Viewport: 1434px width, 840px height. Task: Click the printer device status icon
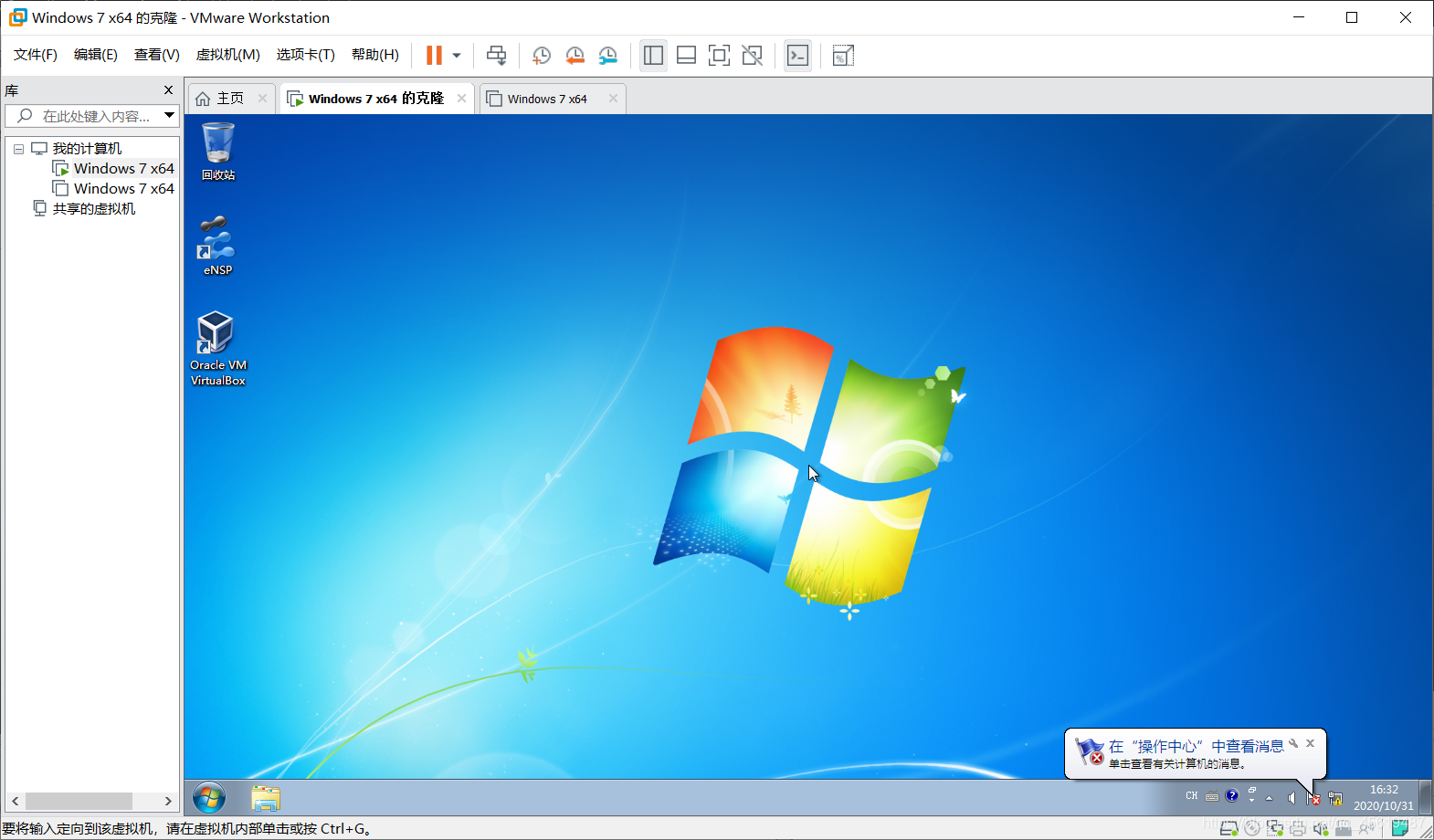click(x=1298, y=828)
